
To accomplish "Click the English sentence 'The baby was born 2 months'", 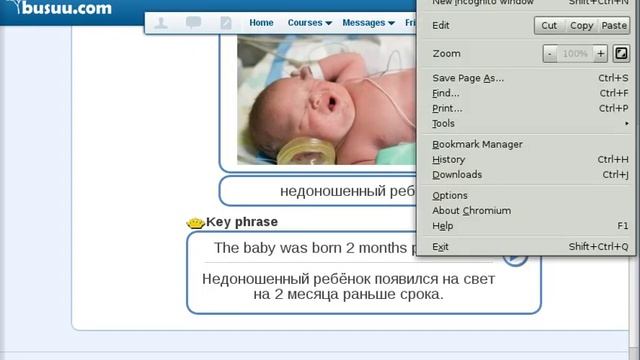I will click(315, 248).
